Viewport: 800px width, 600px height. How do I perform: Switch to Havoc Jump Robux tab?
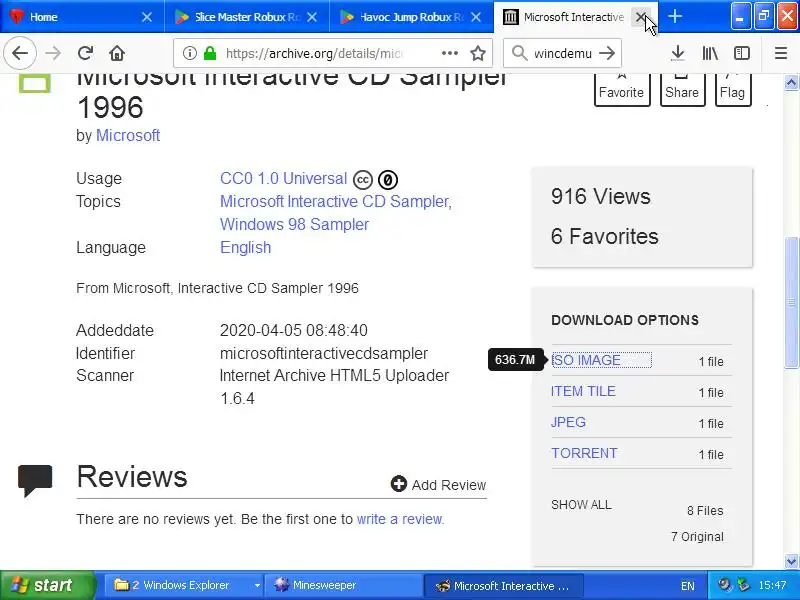411,17
